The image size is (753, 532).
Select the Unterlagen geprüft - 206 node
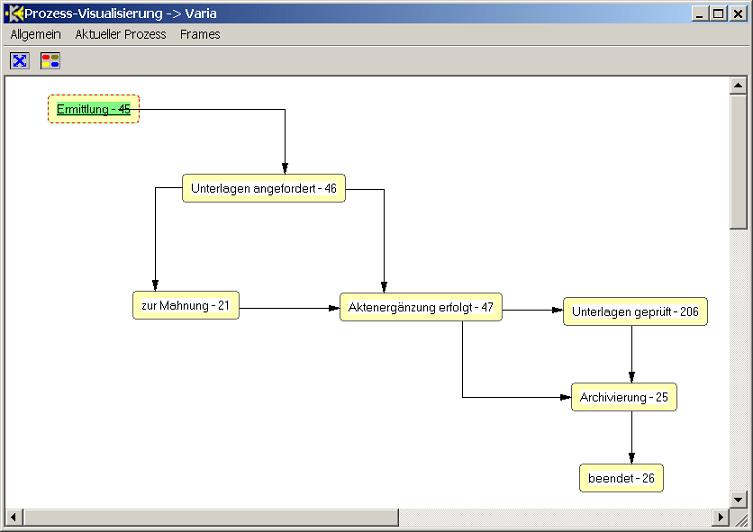click(635, 312)
